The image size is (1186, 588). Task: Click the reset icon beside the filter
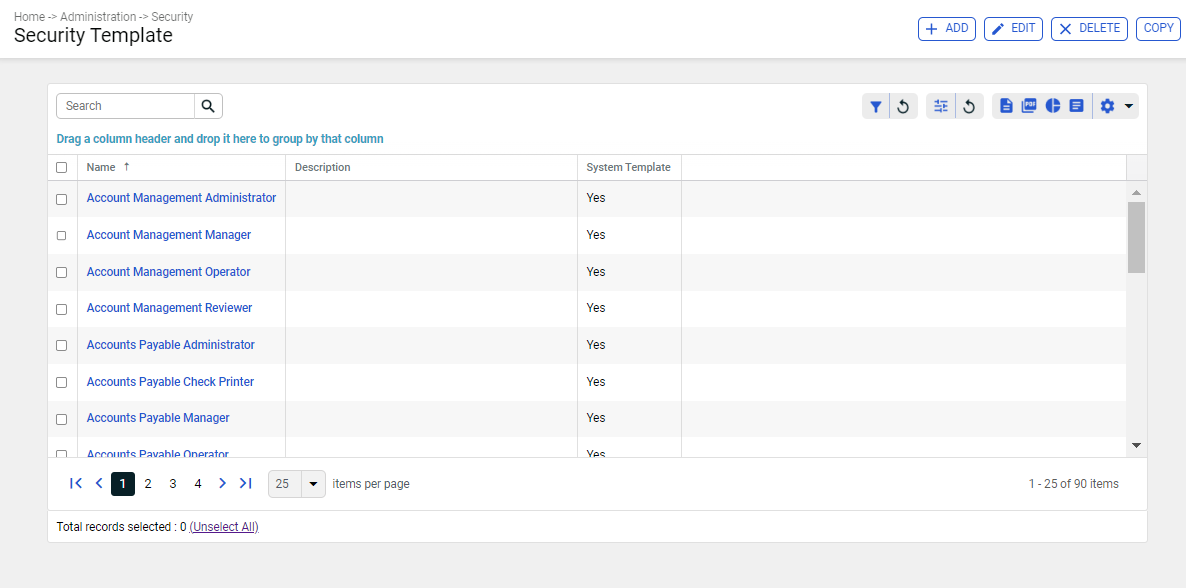[x=903, y=107]
